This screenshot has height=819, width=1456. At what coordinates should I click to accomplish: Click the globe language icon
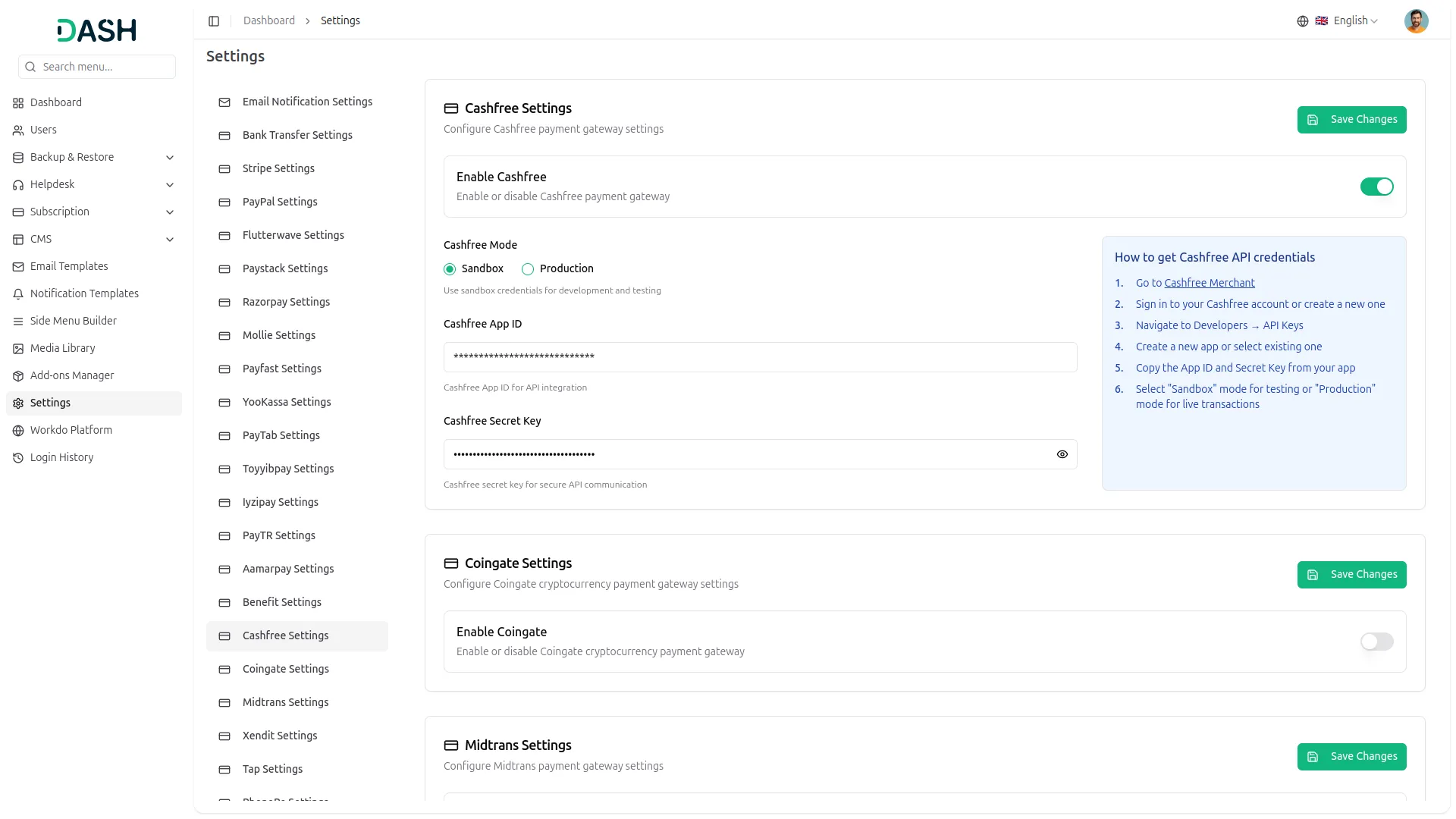pyautogui.click(x=1303, y=21)
